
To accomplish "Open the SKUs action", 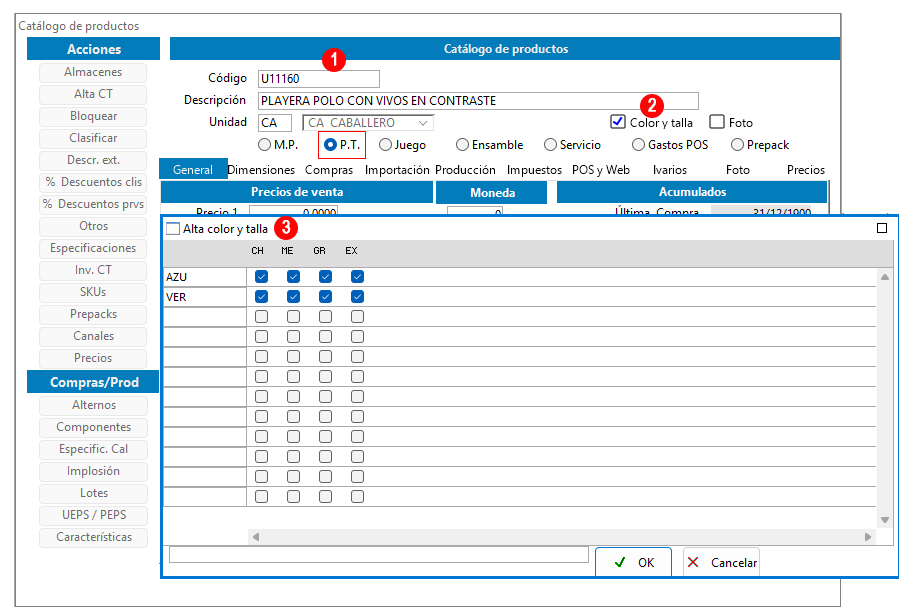I will click(93, 293).
